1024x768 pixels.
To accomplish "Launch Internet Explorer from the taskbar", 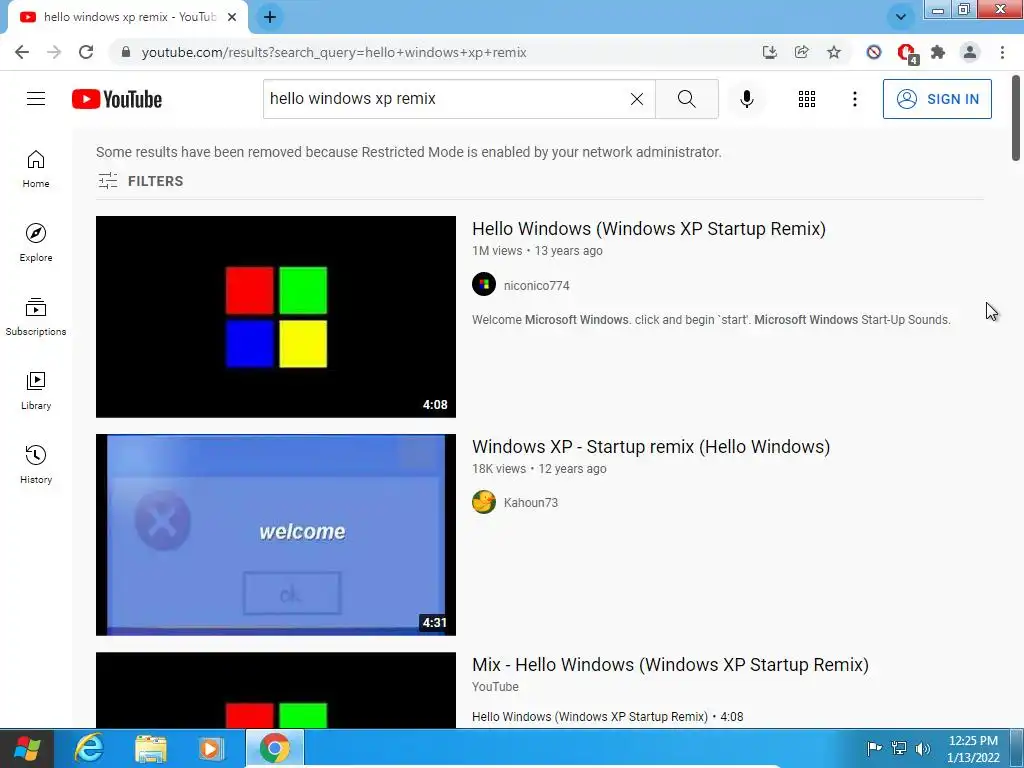I will coord(88,748).
